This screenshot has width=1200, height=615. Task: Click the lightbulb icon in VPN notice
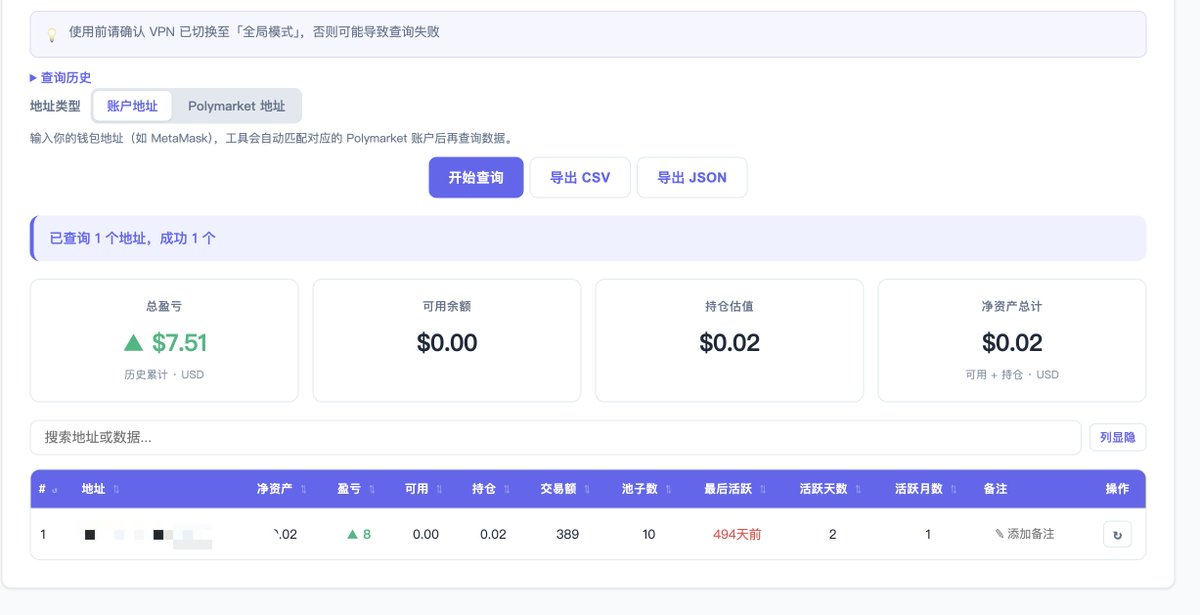[52, 34]
